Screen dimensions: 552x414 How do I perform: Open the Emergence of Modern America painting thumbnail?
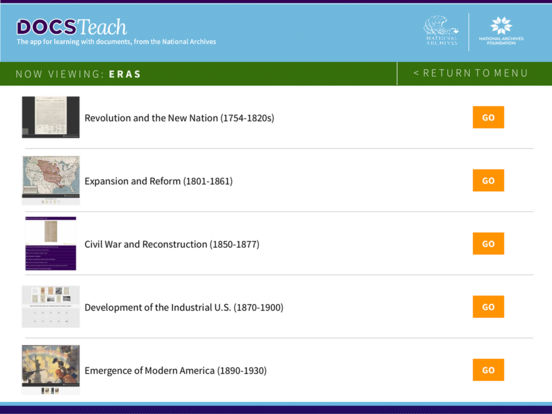51,369
